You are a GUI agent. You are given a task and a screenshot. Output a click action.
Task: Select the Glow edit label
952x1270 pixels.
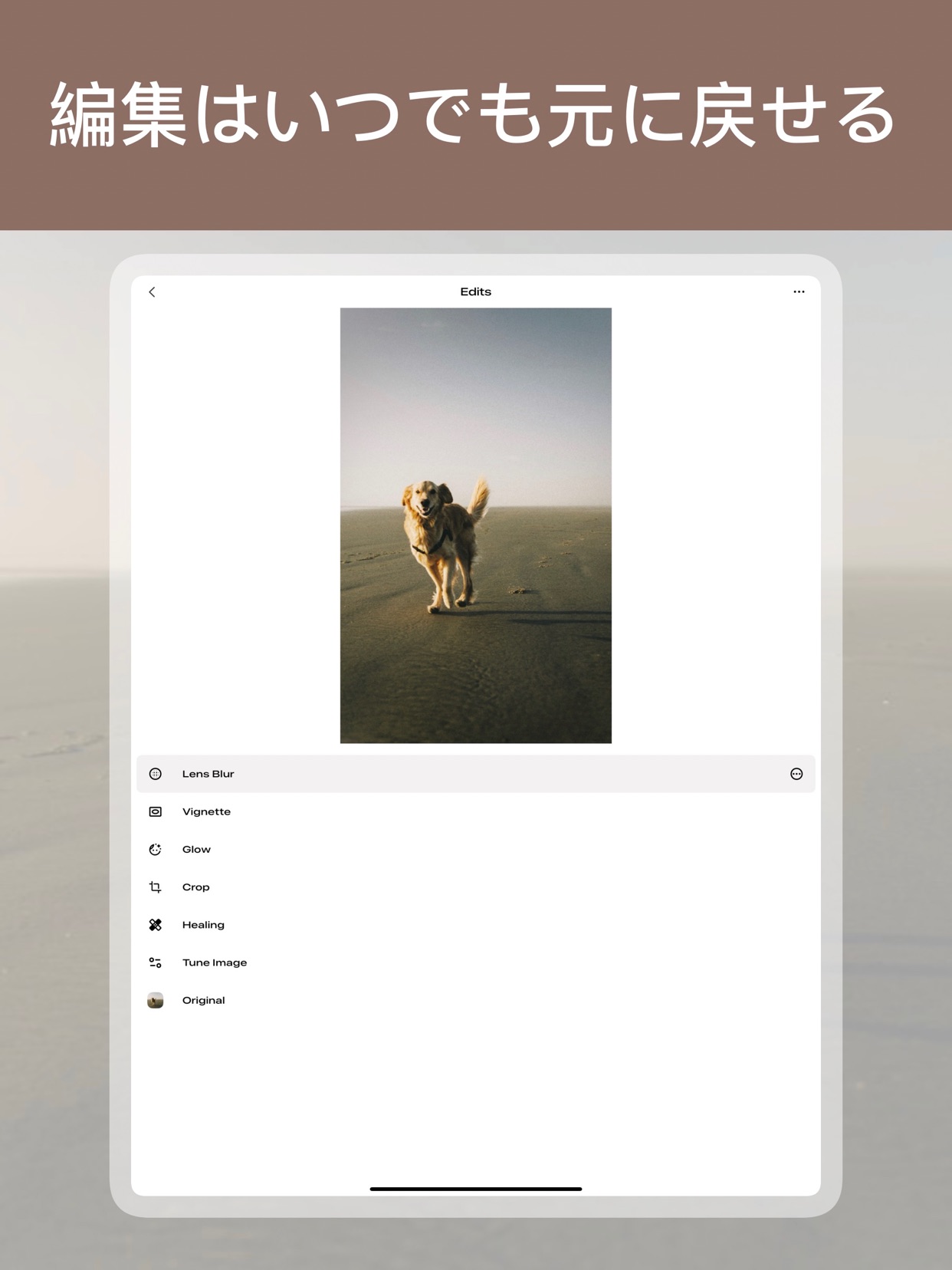(196, 850)
